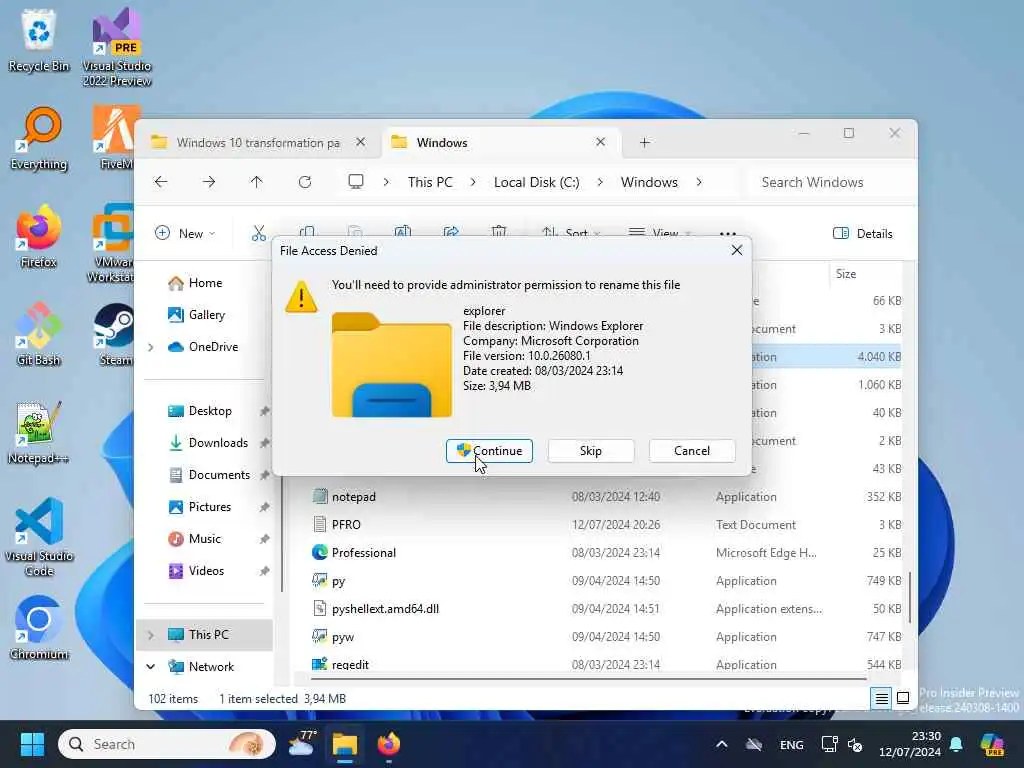Add a new Explorer tab
This screenshot has height=768, width=1024.
645,142
